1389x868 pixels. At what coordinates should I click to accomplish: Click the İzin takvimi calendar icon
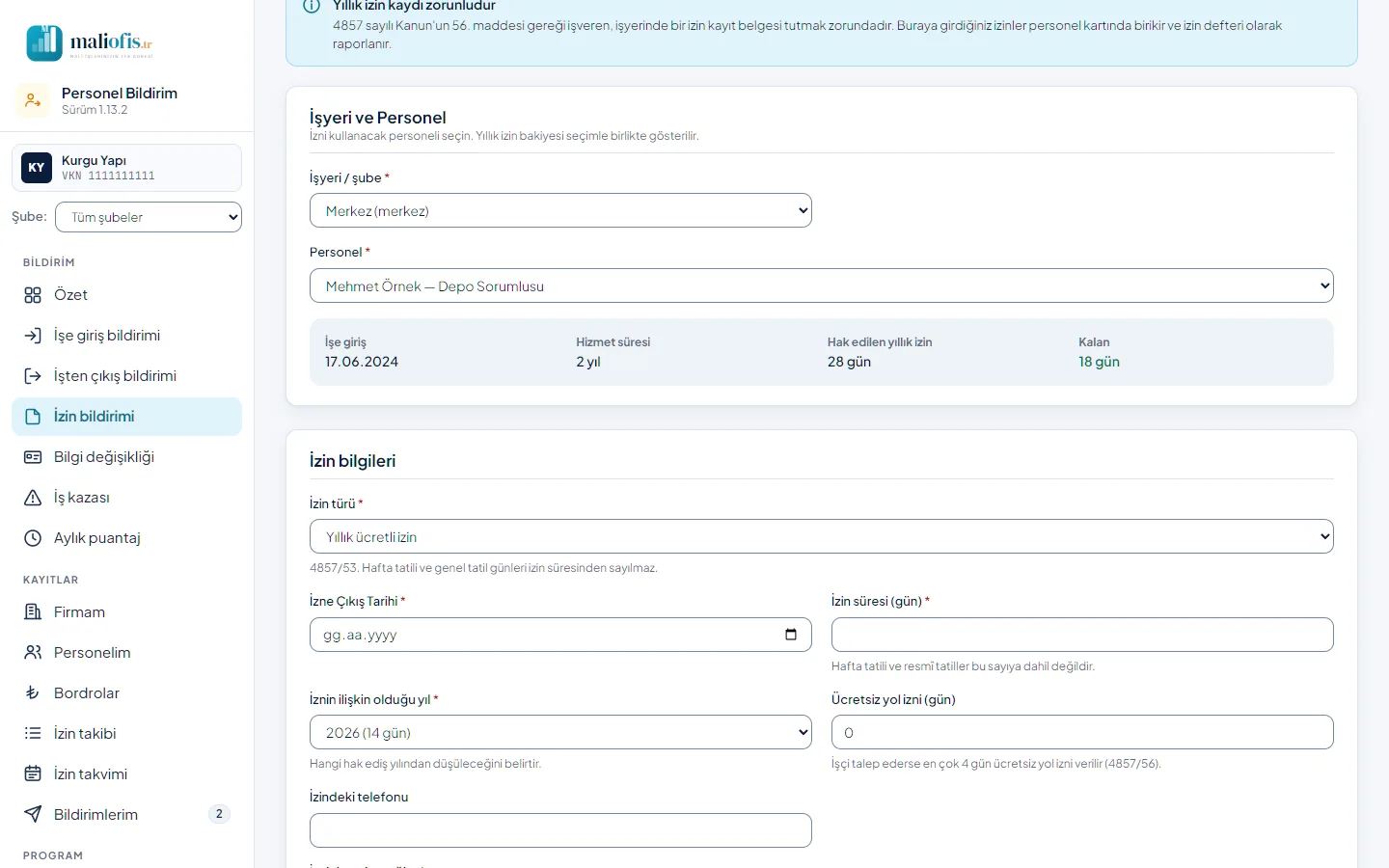[33, 774]
